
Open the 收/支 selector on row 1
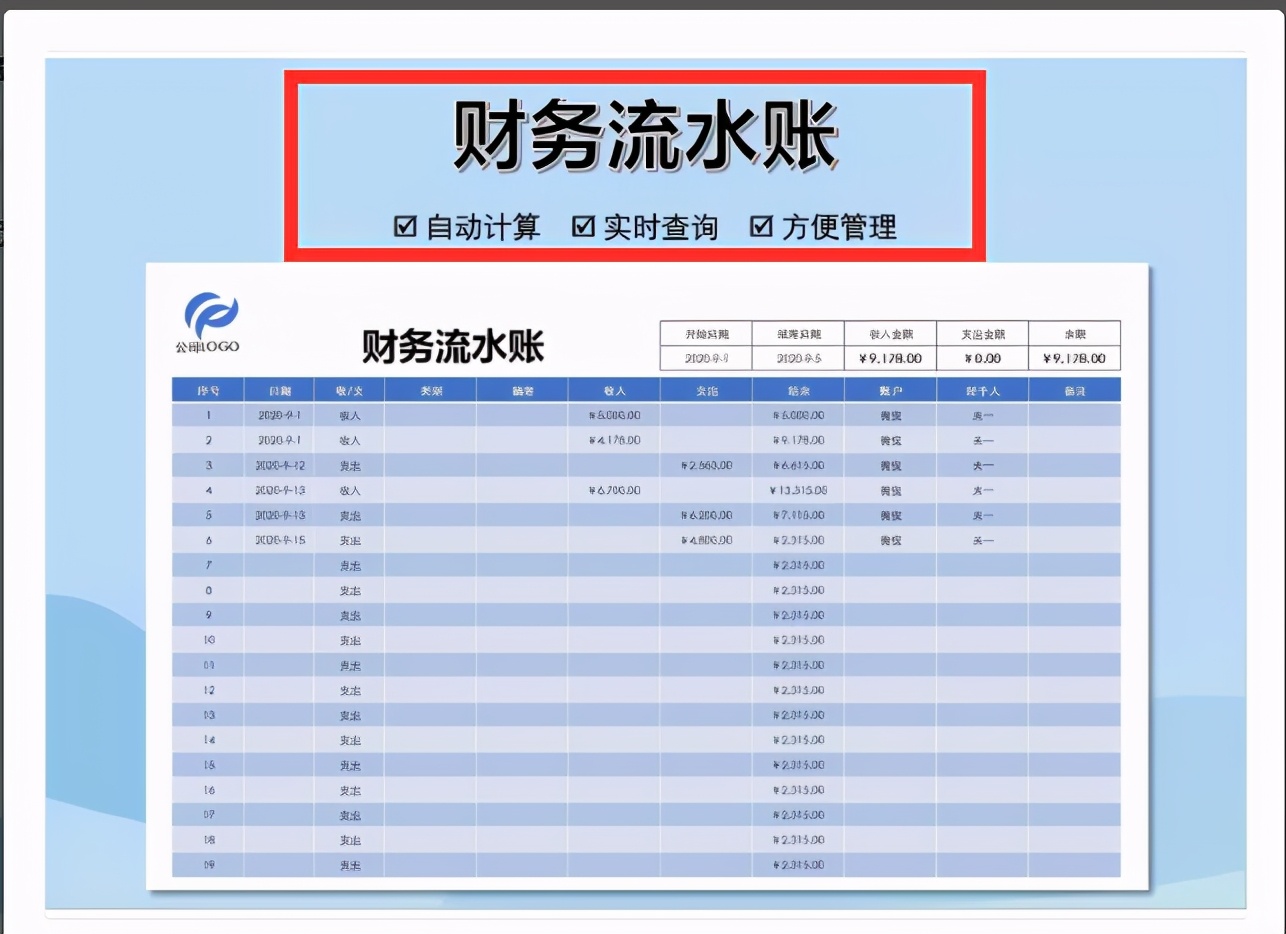tap(349, 415)
